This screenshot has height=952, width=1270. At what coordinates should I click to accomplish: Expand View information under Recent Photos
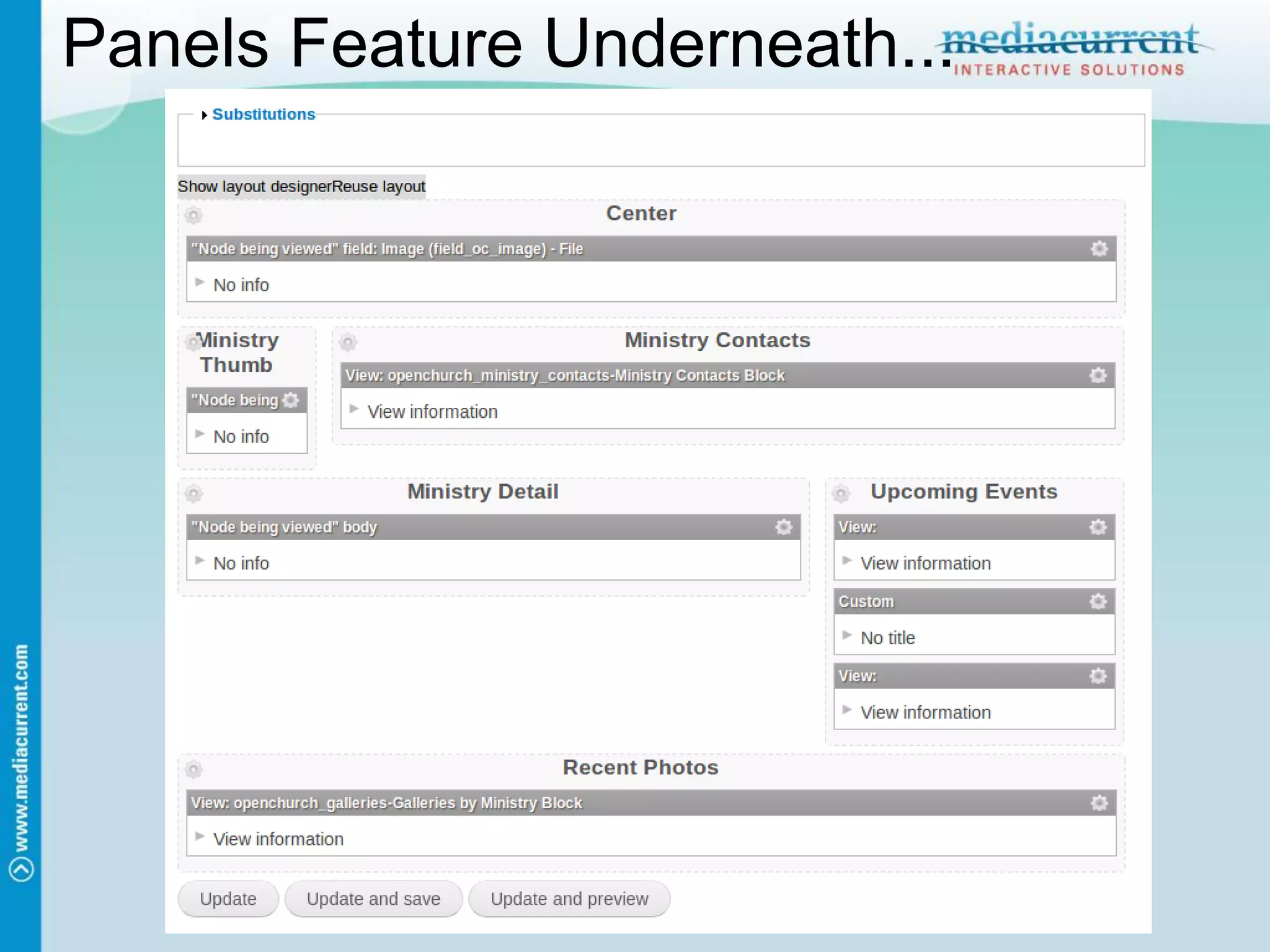tap(278, 839)
